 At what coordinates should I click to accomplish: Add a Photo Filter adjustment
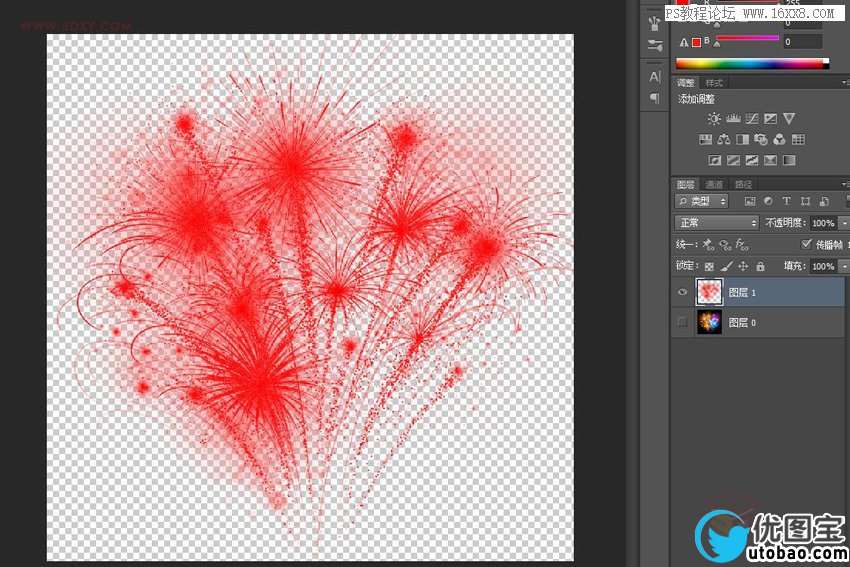(x=761, y=140)
